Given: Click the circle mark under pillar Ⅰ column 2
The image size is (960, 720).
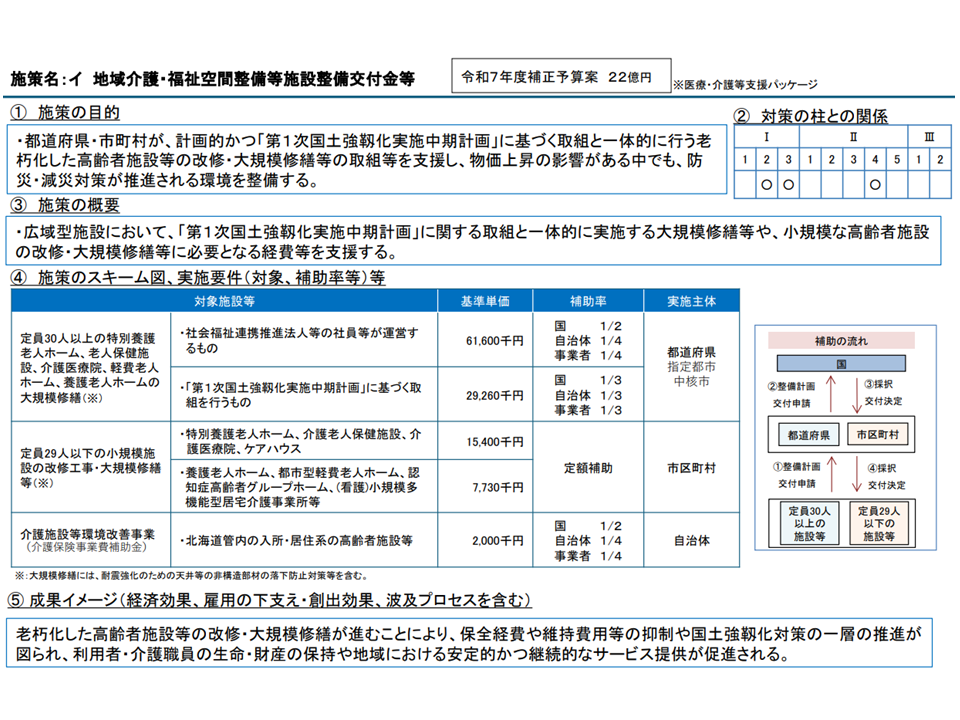Looking at the screenshot, I should tap(765, 184).
